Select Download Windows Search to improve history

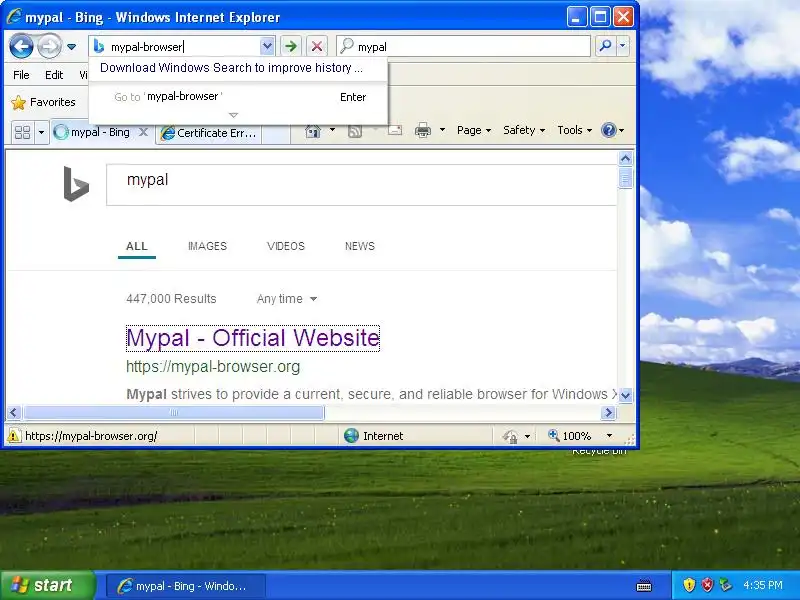[x=232, y=68]
